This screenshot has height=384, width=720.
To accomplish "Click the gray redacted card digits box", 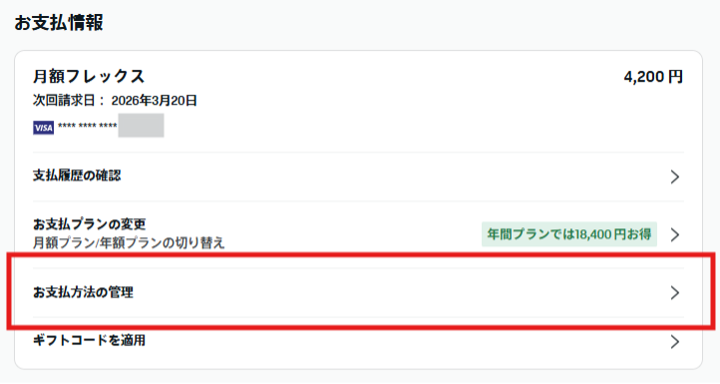I will click(x=141, y=125).
